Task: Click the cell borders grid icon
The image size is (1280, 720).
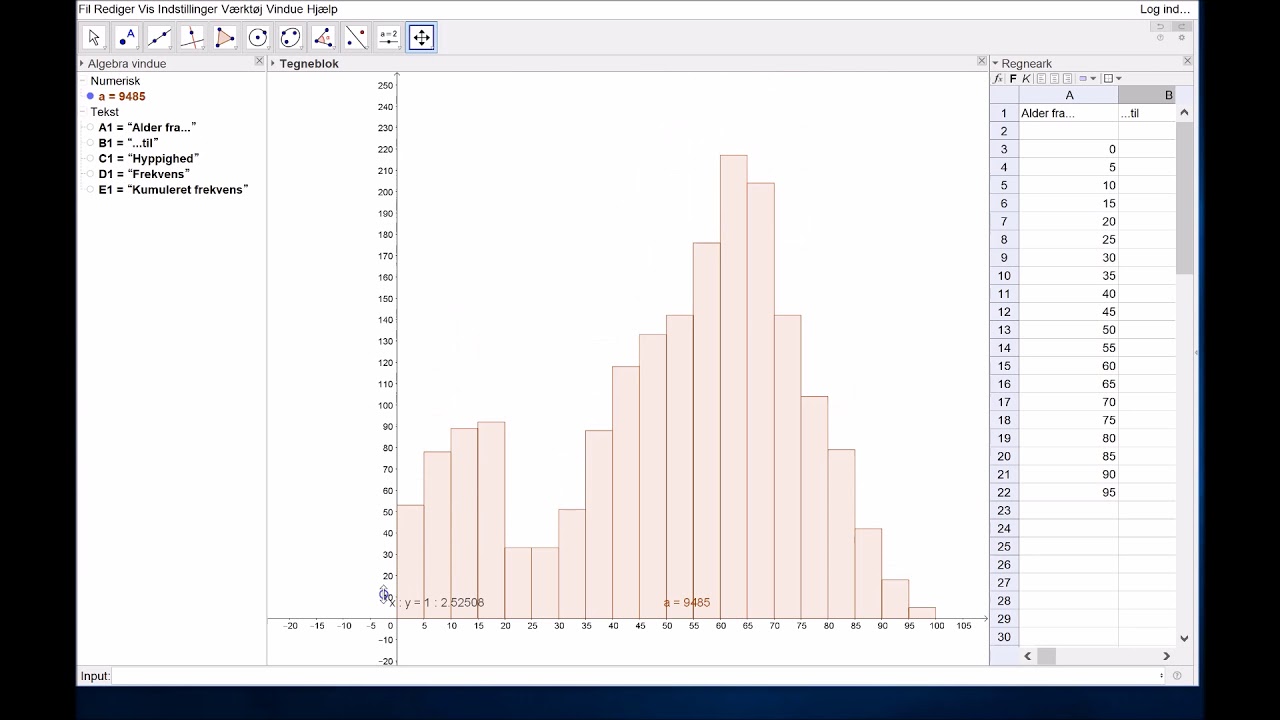Action: [x=1108, y=79]
